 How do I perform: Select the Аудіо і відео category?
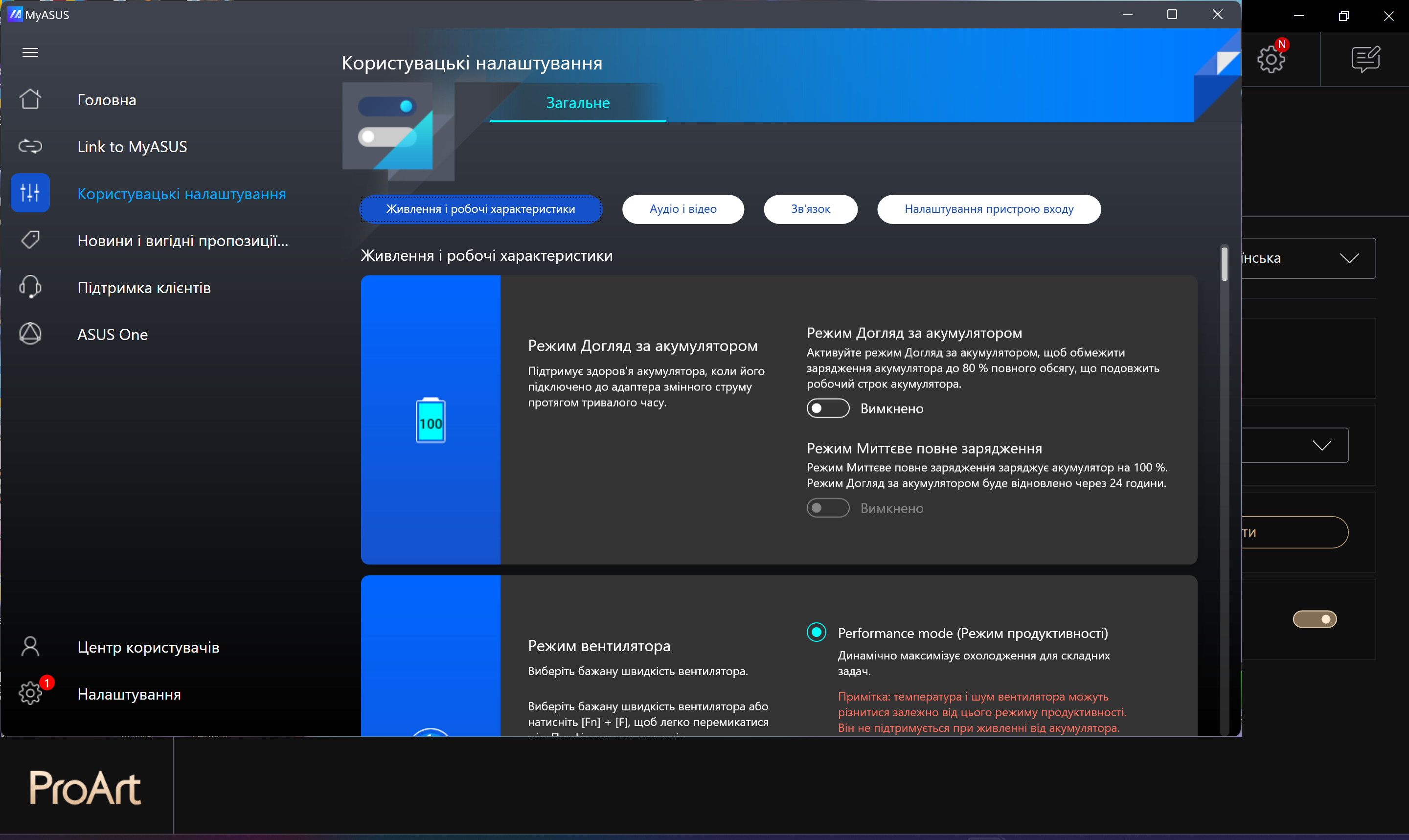pyautogui.click(x=682, y=209)
